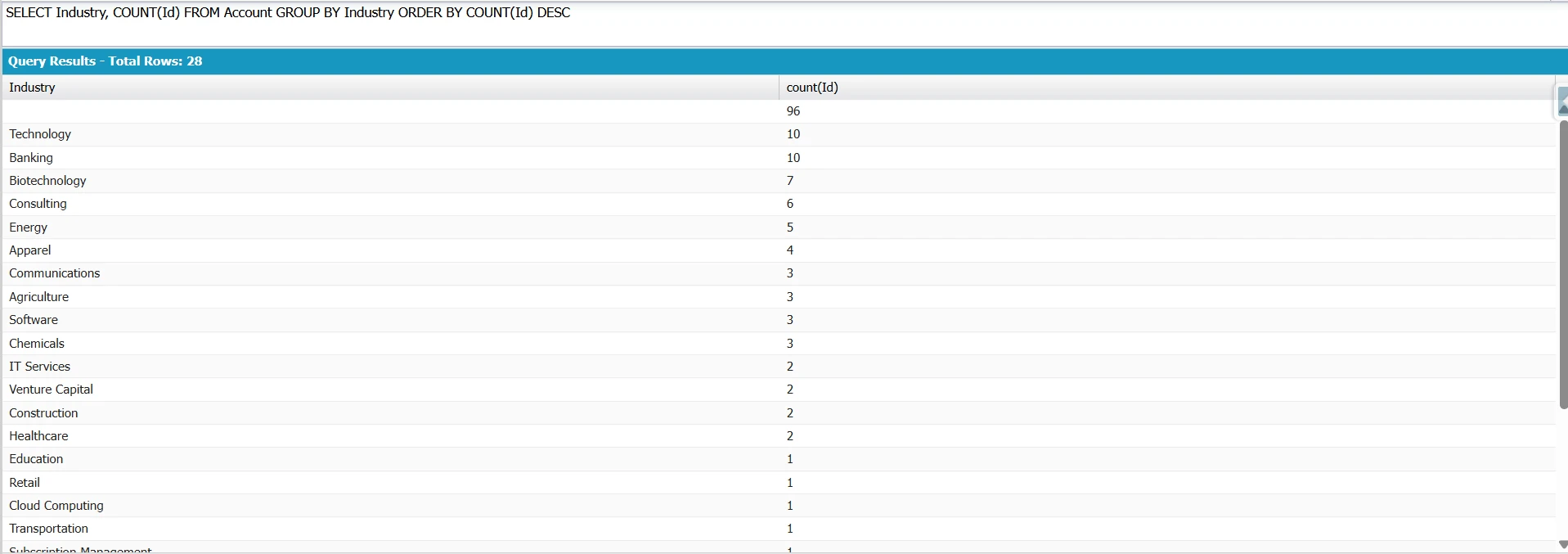
Task: Select the Apparel industry cell
Action: [x=390, y=250]
